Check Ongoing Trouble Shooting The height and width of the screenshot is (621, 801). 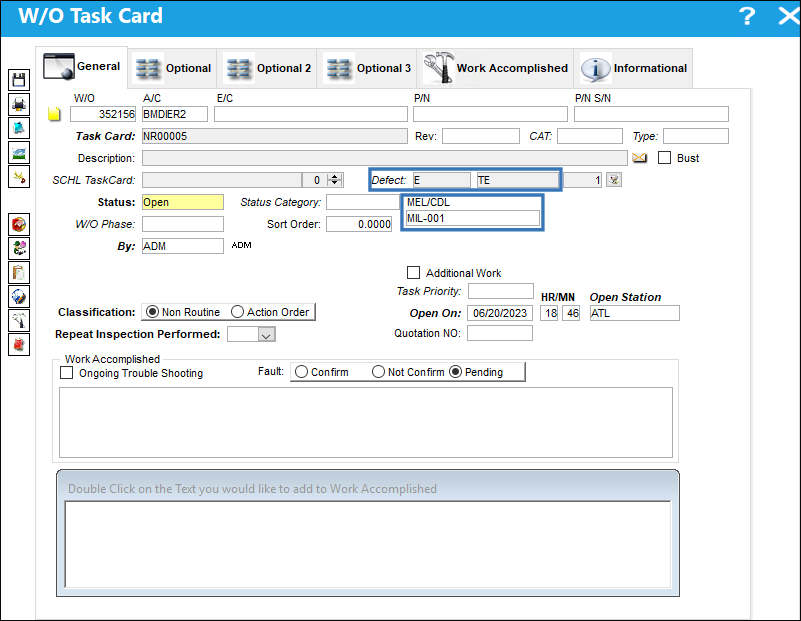pos(66,373)
